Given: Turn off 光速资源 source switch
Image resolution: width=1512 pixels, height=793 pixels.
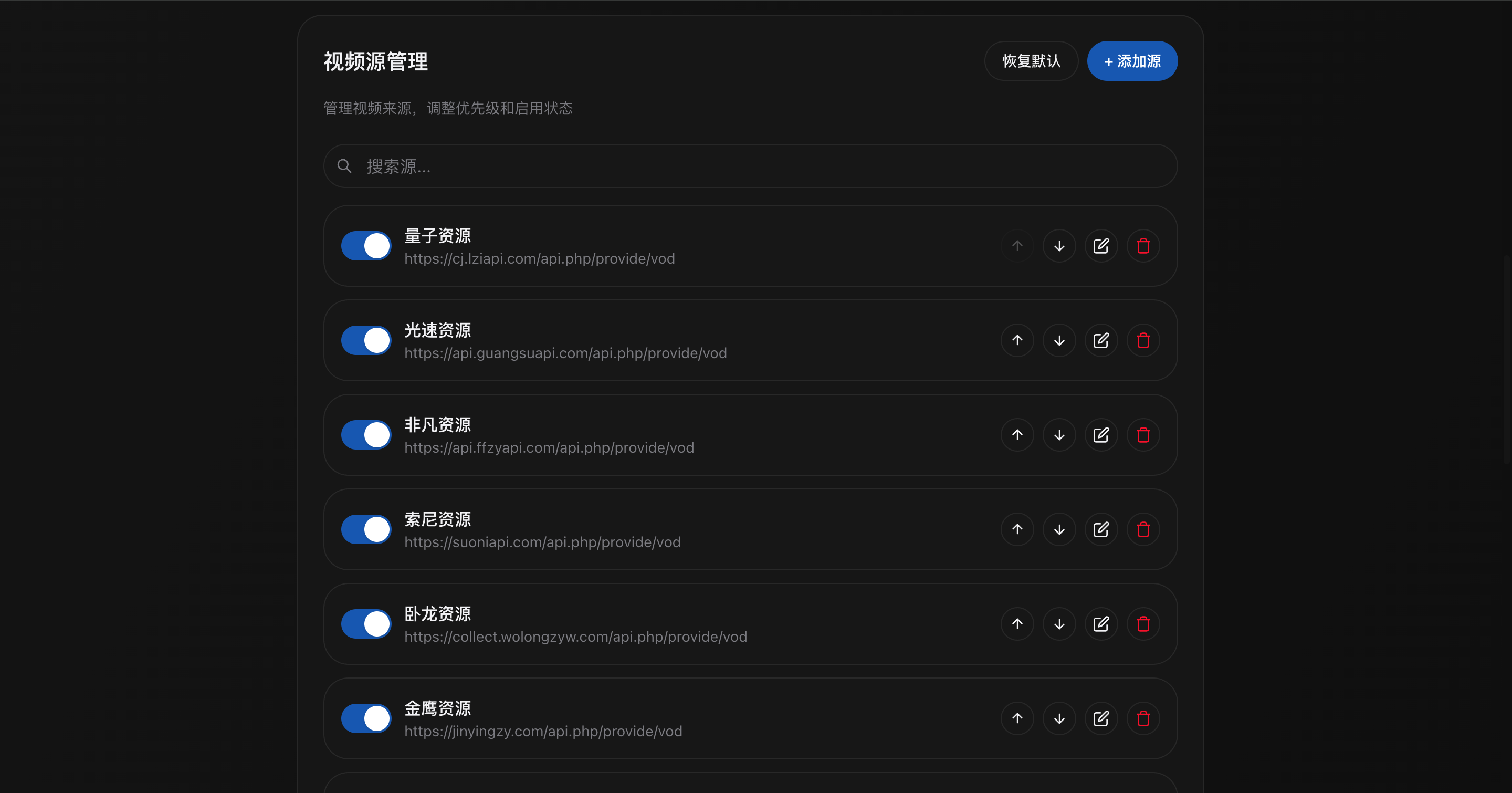Looking at the screenshot, I should pos(366,340).
